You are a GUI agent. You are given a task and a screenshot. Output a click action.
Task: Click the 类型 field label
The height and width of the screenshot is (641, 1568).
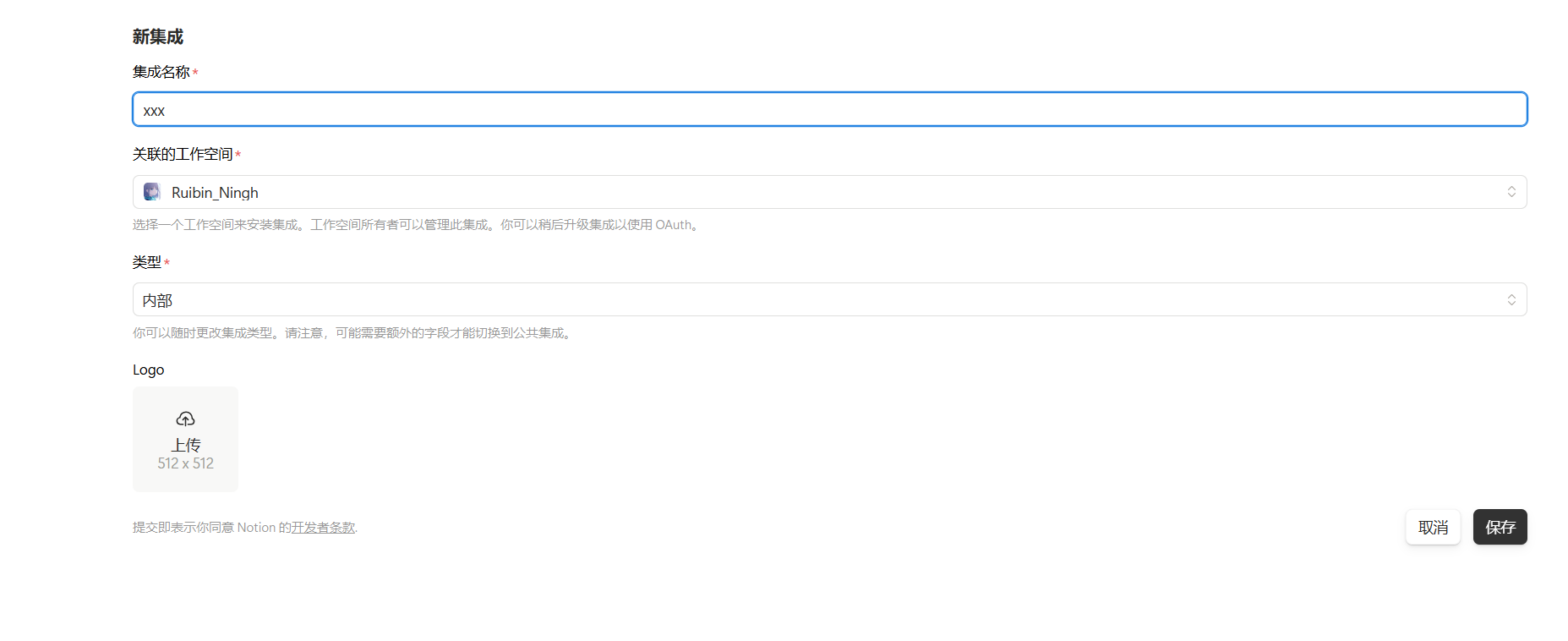coord(147,262)
